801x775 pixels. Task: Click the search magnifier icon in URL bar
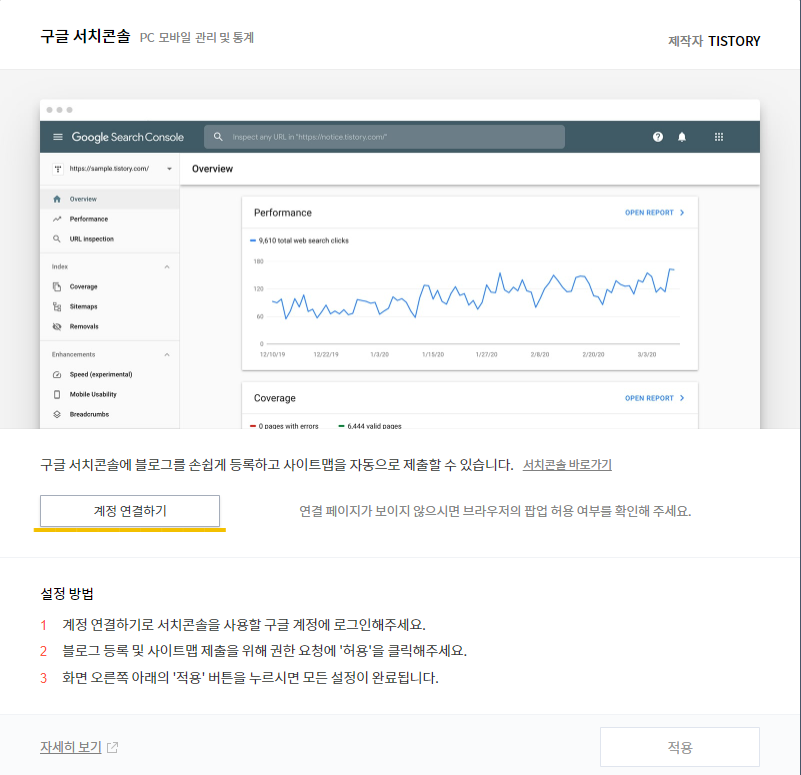[218, 137]
